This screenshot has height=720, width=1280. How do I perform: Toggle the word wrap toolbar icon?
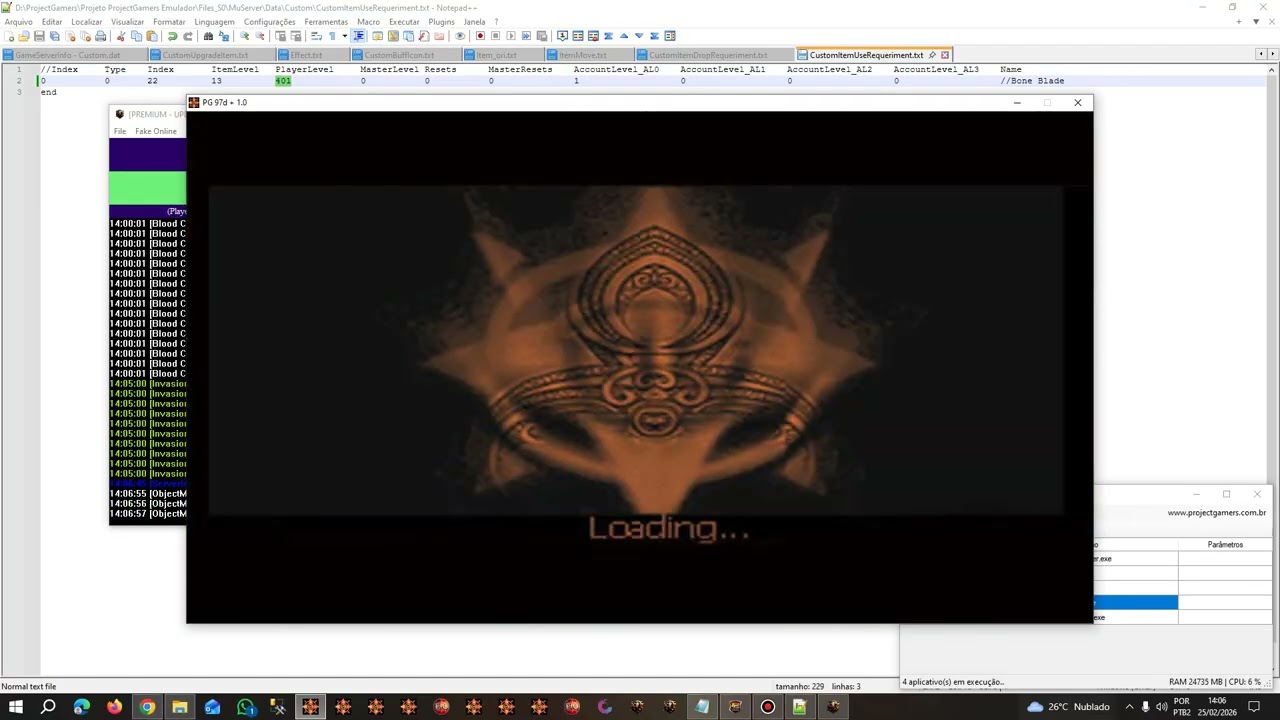(x=316, y=36)
